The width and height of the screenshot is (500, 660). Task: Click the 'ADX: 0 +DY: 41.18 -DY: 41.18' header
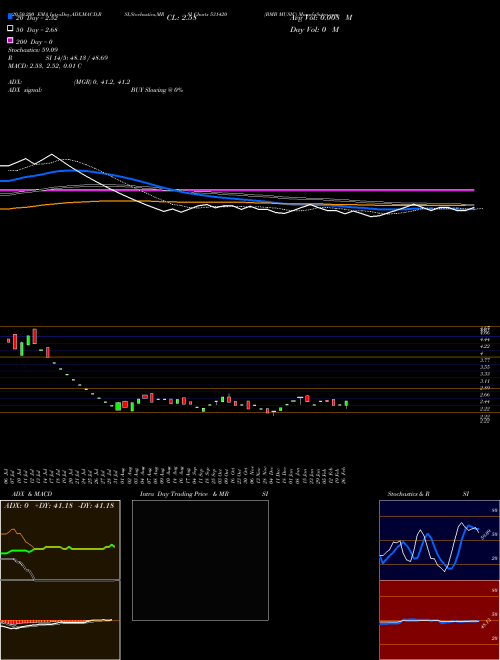tap(59, 506)
